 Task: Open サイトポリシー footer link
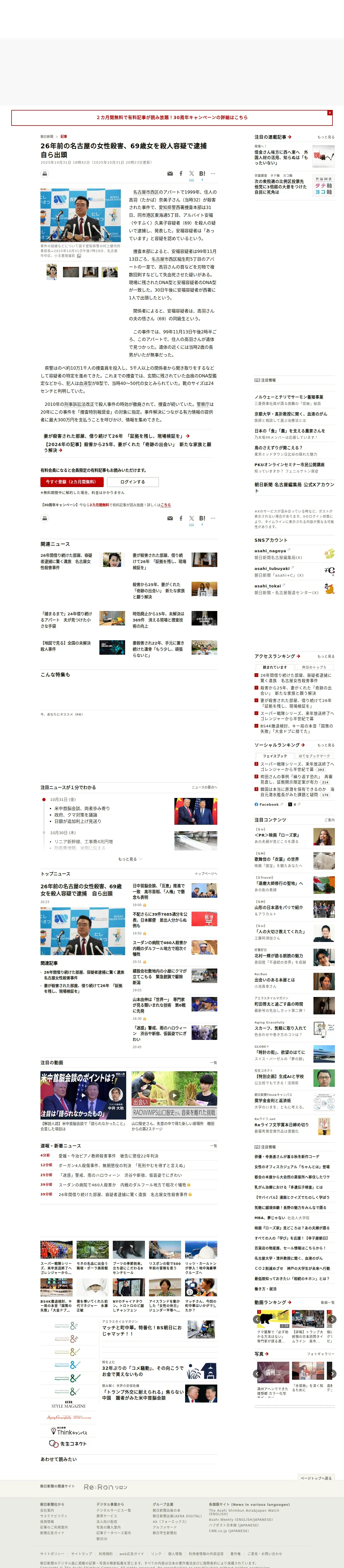coord(52,1554)
